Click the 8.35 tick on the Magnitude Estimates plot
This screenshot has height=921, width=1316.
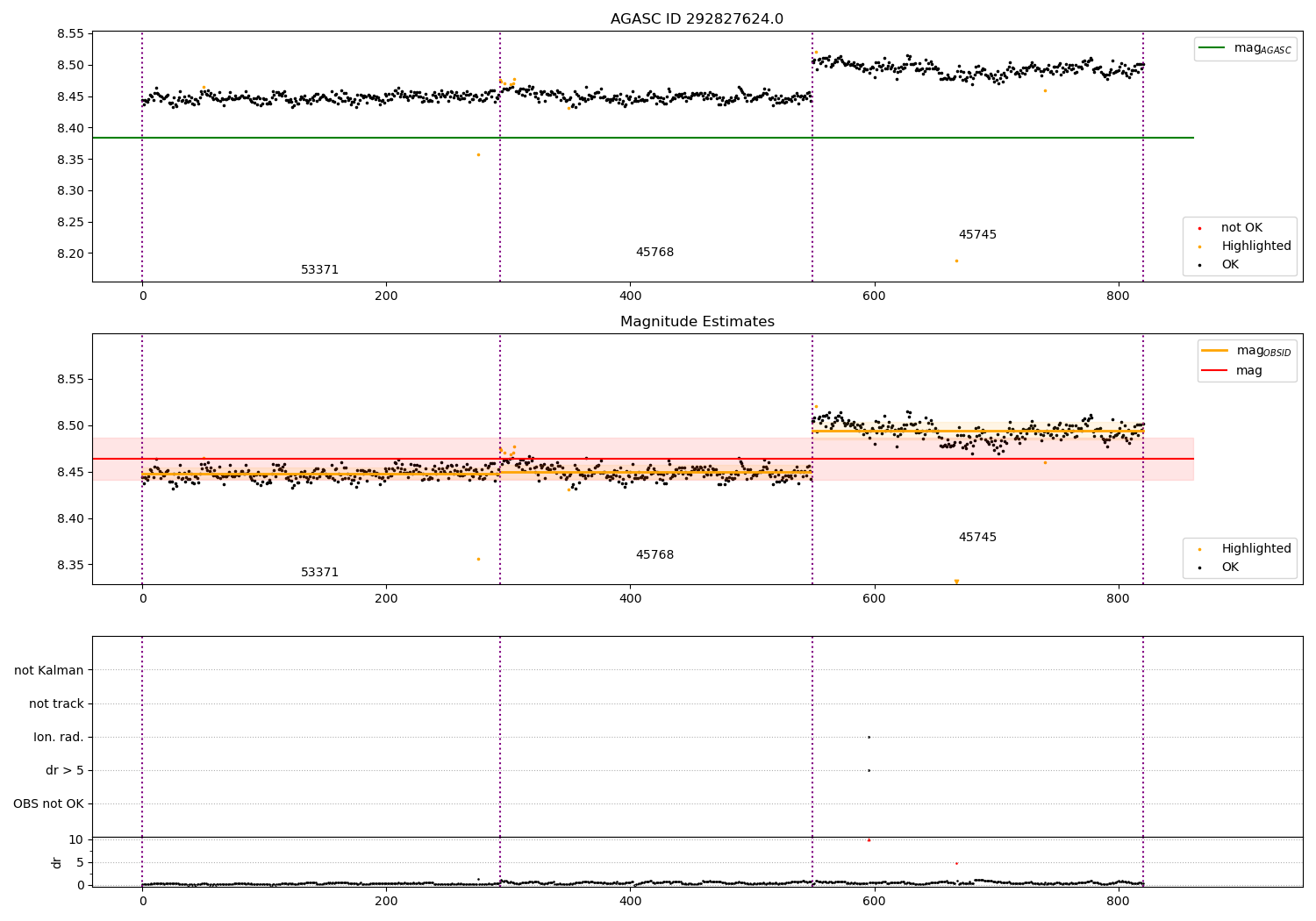click(71, 565)
